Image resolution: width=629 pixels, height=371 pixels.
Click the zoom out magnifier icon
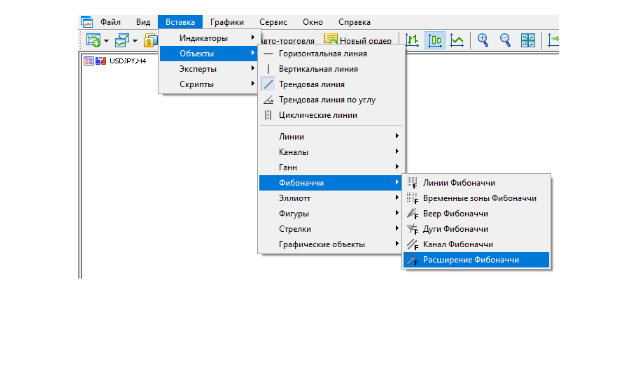click(505, 40)
